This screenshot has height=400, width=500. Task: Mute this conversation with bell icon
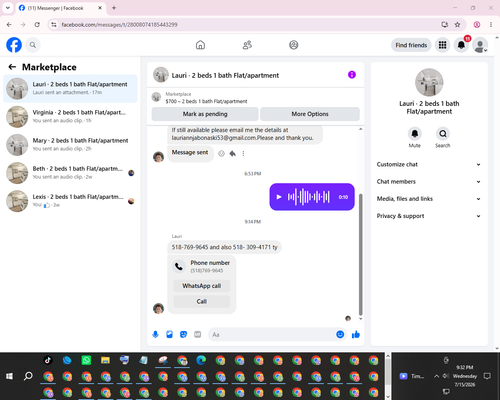[415, 134]
